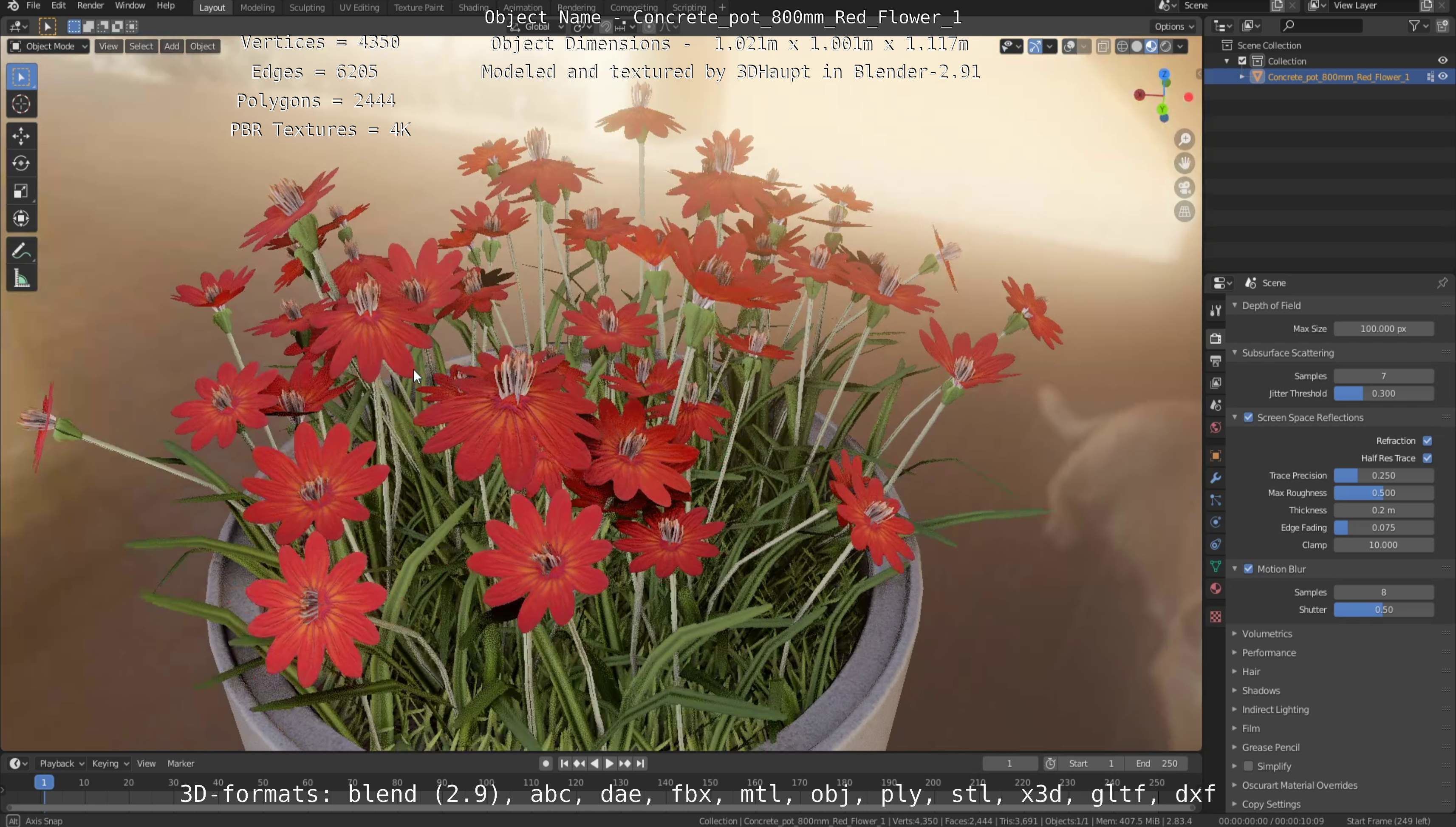Click the viewport zoom magnifier icon
1456x827 pixels.
[1184, 139]
